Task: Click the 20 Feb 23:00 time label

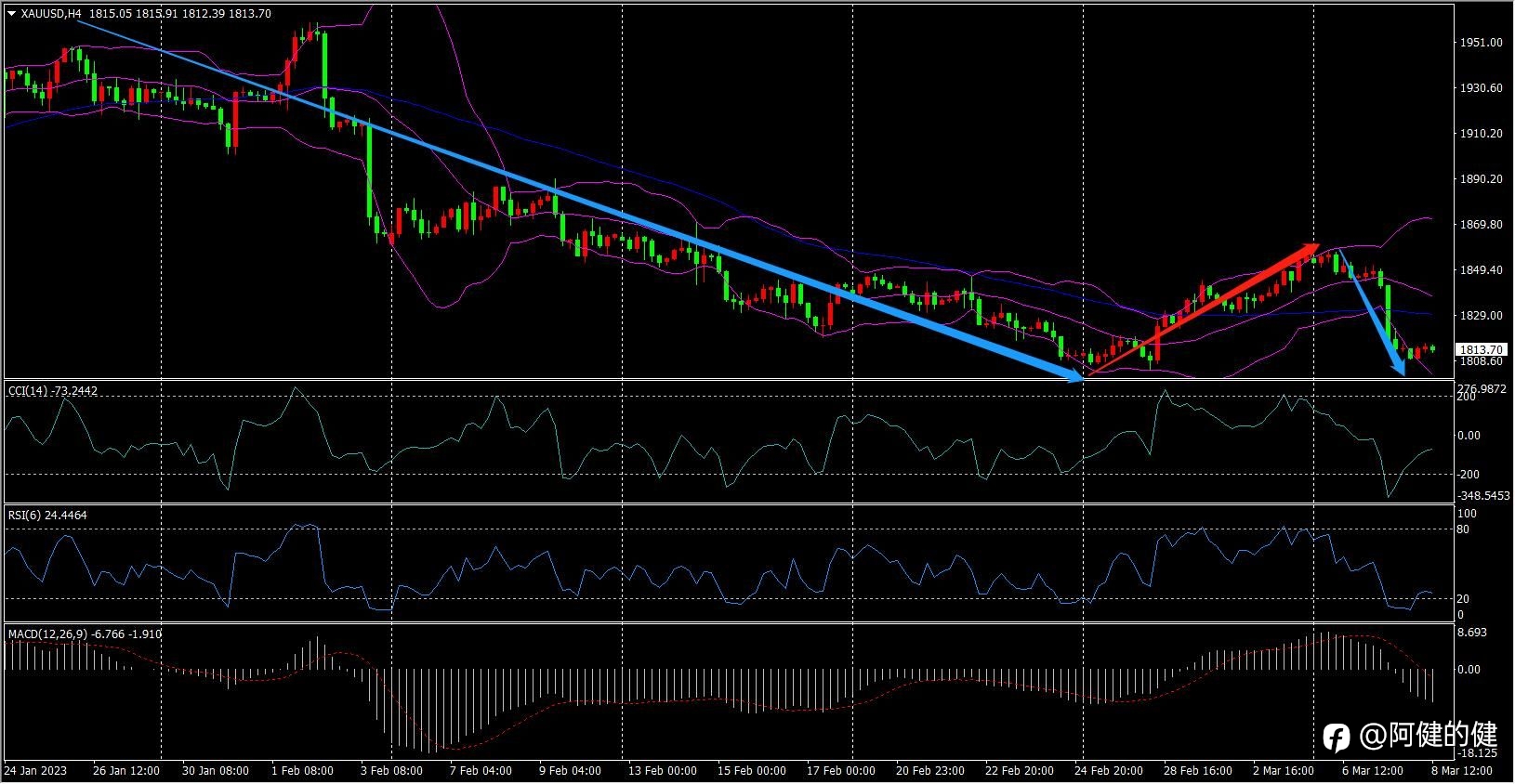Action: (x=930, y=771)
